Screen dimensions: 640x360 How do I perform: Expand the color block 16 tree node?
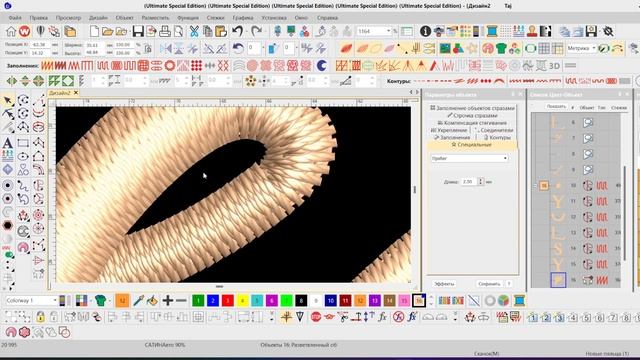point(535,185)
